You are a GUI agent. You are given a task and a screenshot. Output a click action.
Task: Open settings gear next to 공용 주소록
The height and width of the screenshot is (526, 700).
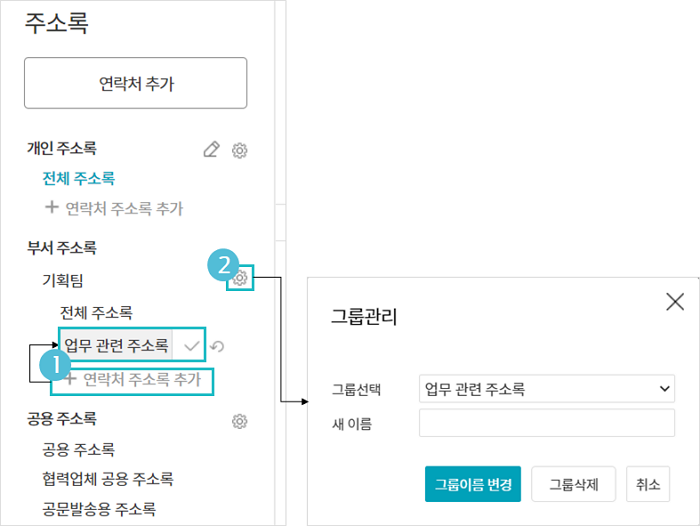coord(240,421)
